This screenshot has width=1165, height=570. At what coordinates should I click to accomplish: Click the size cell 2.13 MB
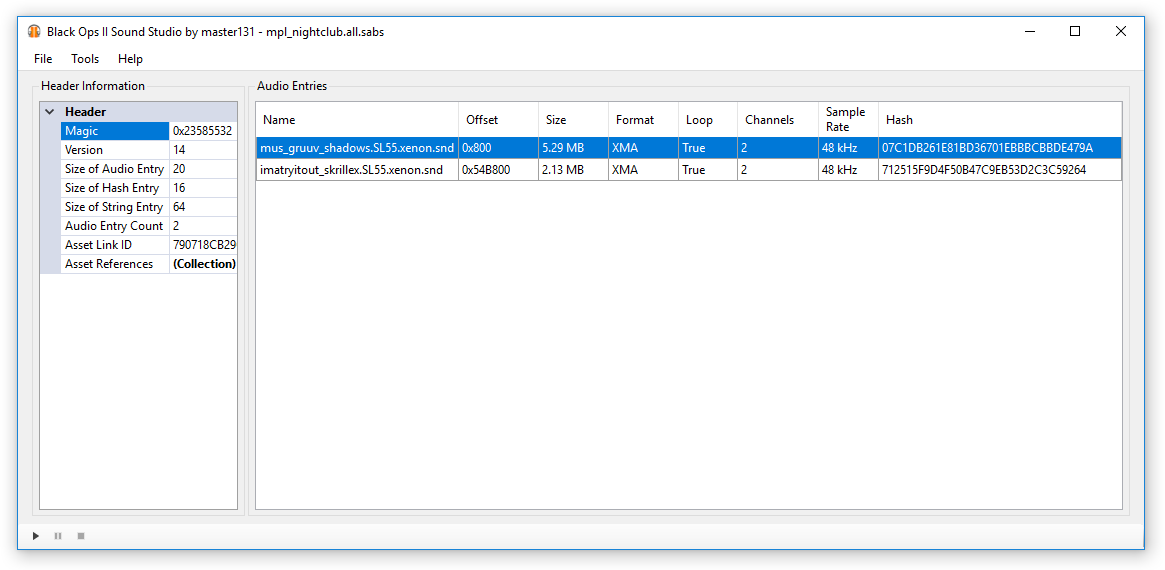pos(574,169)
